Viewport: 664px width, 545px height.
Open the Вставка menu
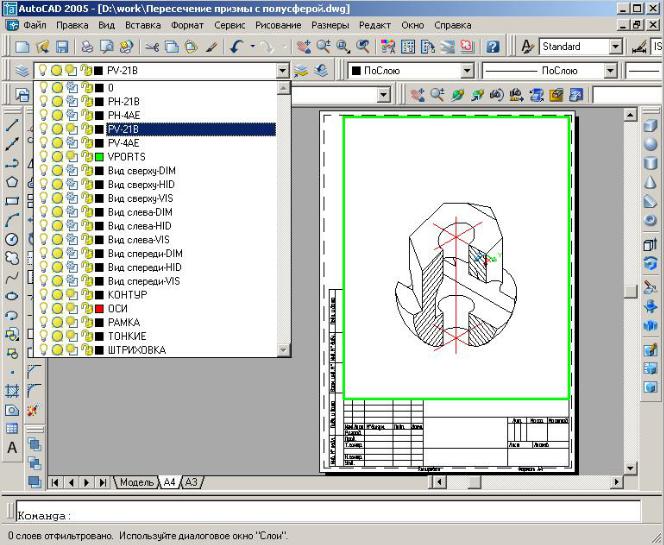(143, 25)
